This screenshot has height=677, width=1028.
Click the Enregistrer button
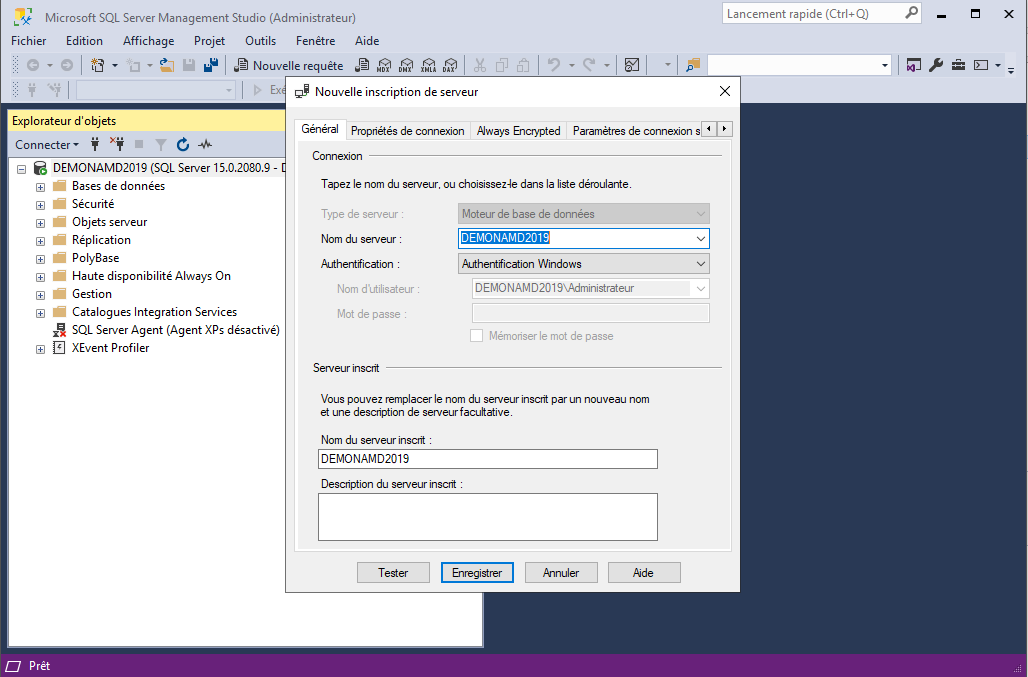pyautogui.click(x=477, y=573)
